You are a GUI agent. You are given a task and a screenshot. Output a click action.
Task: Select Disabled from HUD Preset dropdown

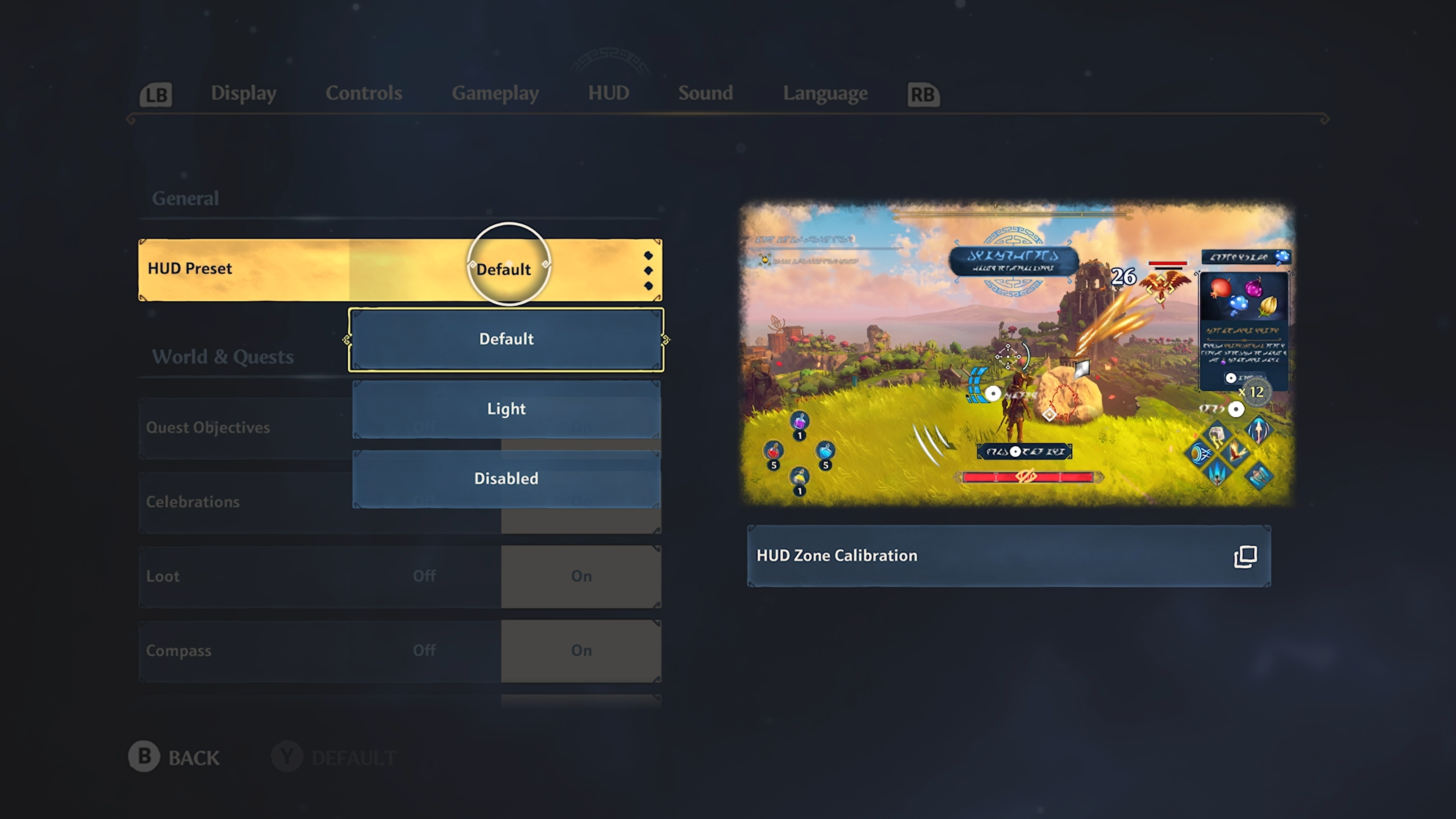coord(506,478)
